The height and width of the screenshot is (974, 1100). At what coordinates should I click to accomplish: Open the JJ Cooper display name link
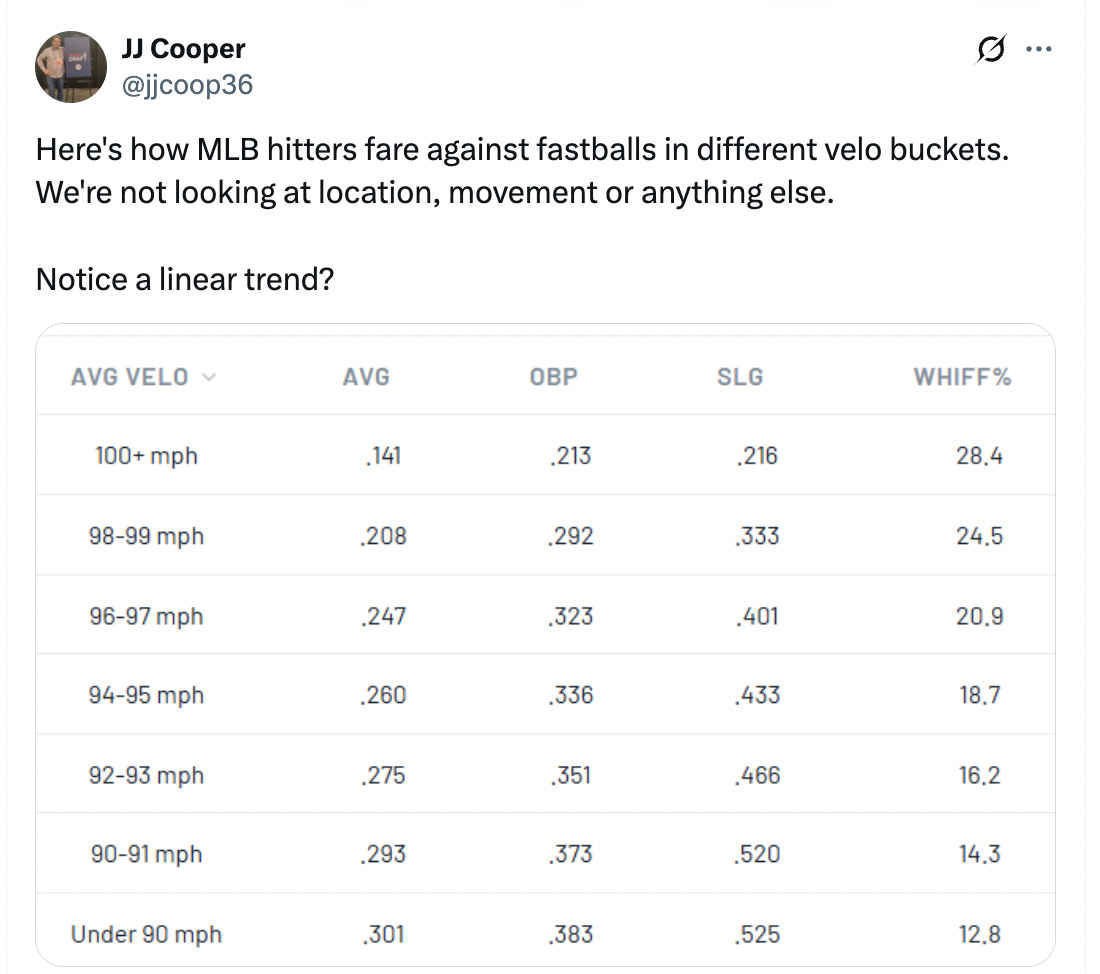183,48
